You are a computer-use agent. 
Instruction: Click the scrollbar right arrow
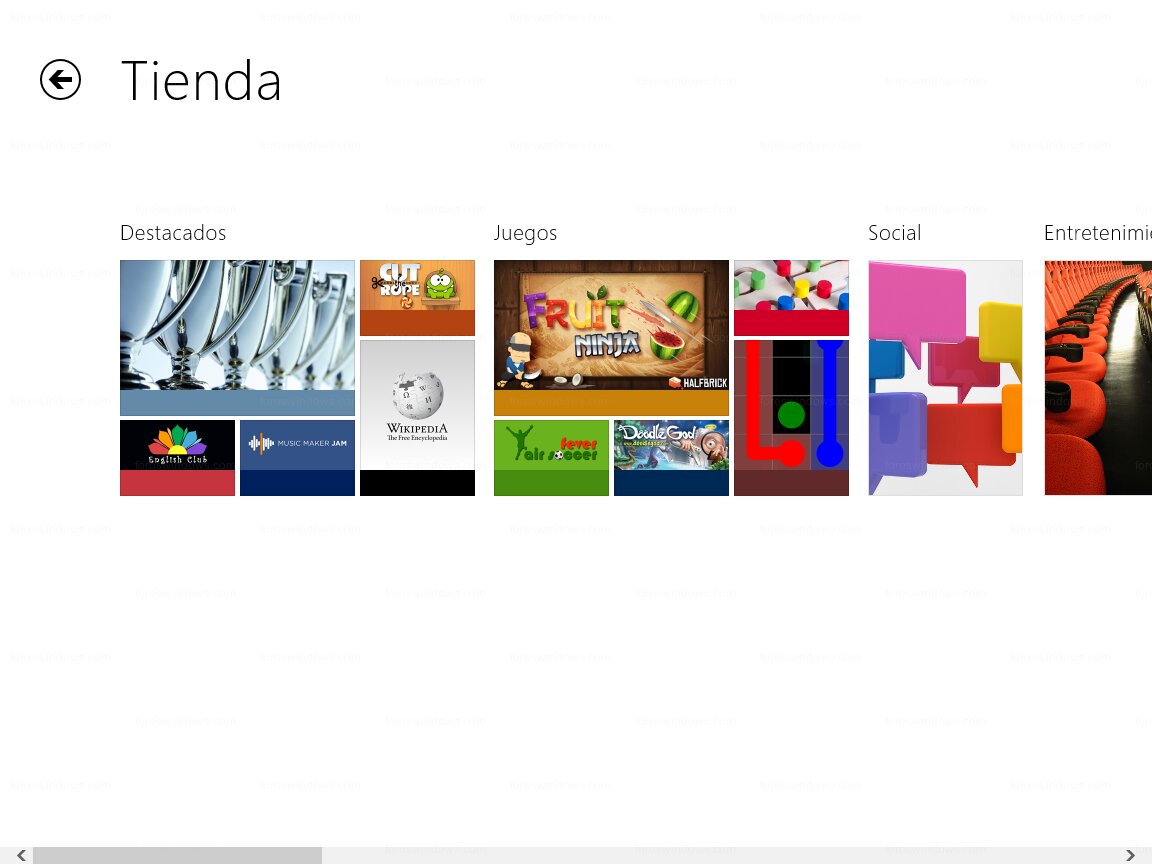tap(1130, 855)
